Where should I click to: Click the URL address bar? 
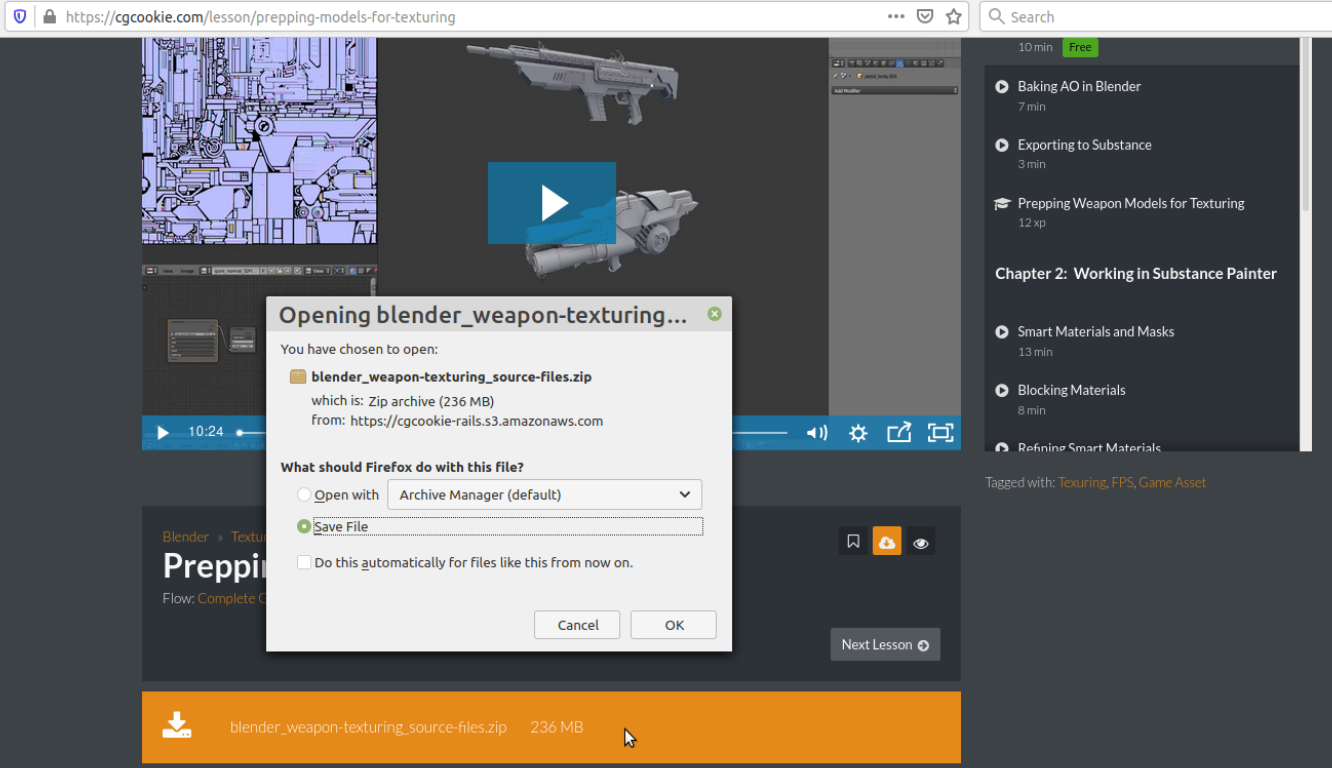point(470,17)
